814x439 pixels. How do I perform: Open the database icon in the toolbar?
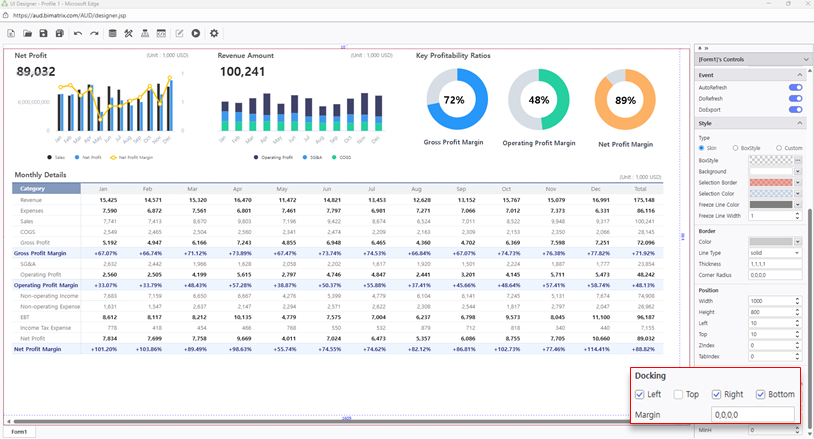tap(112, 34)
